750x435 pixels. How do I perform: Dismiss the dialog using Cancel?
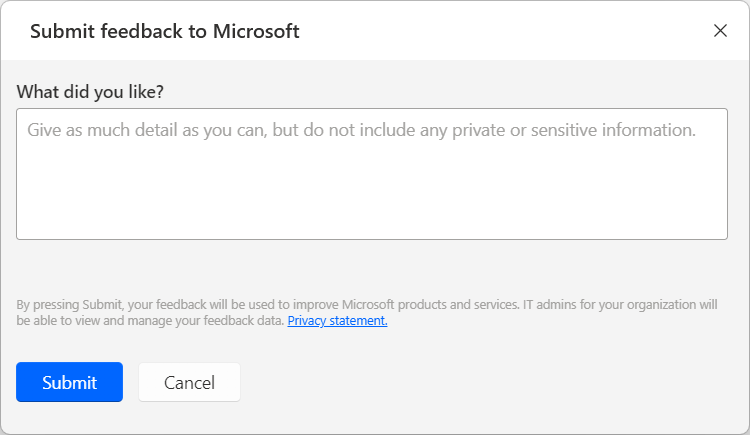(x=189, y=382)
